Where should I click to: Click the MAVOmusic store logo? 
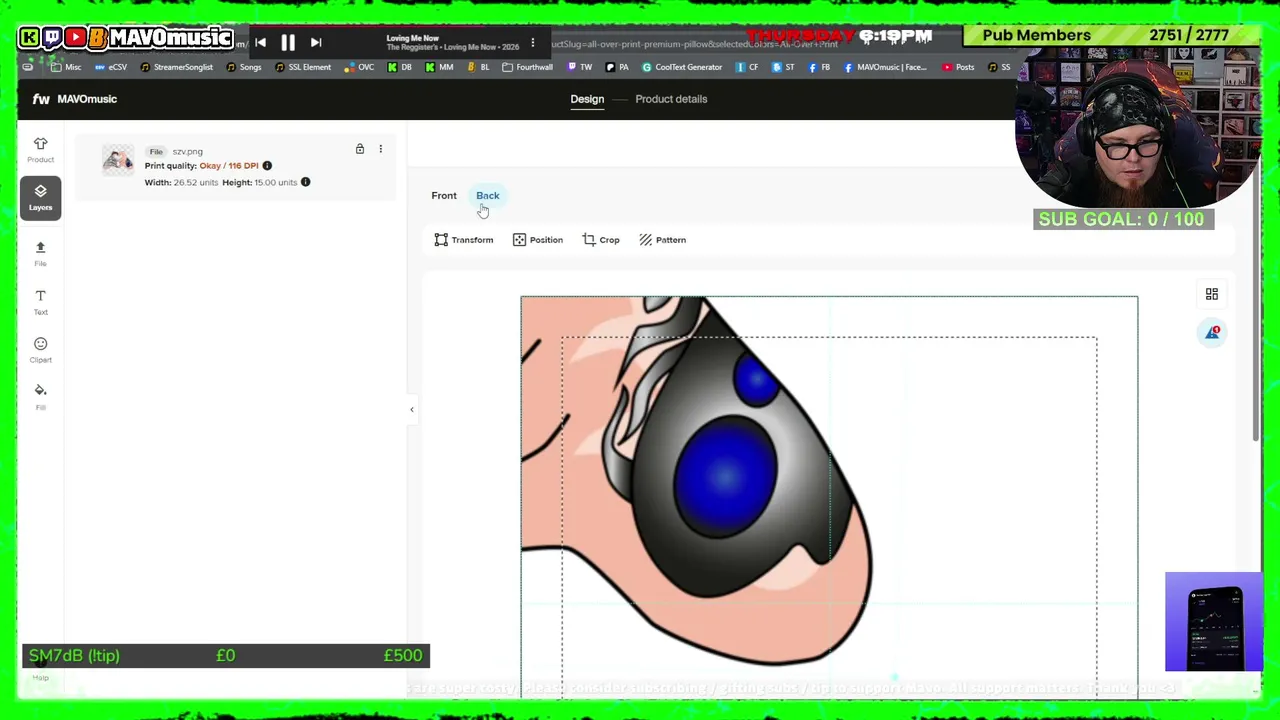(x=75, y=99)
